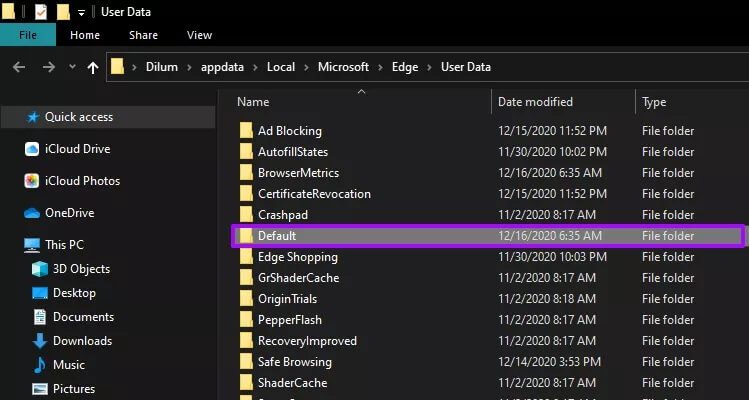Click the Forward navigation arrow
This screenshot has width=749, height=400.
(49, 67)
